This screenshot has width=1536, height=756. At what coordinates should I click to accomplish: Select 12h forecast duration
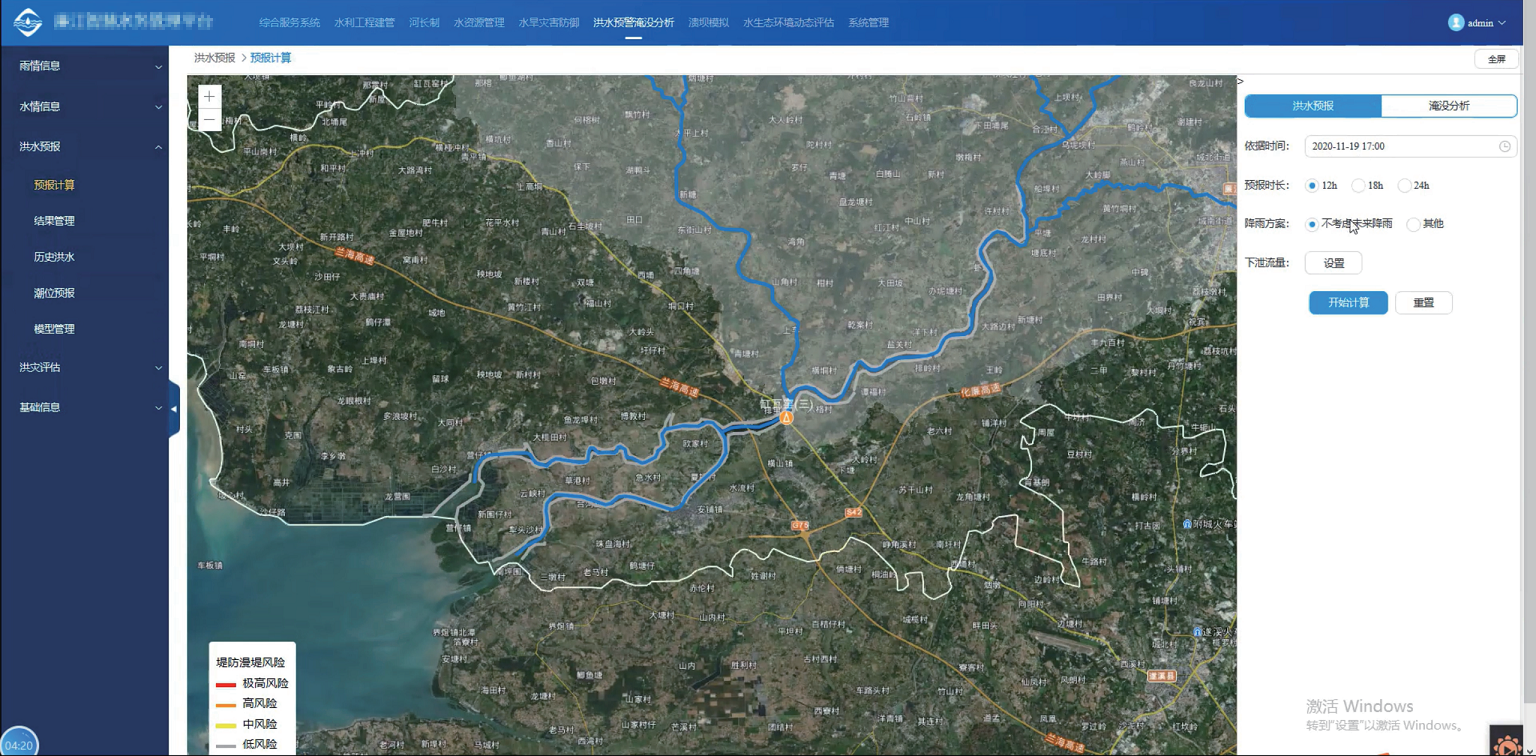[1321, 185]
